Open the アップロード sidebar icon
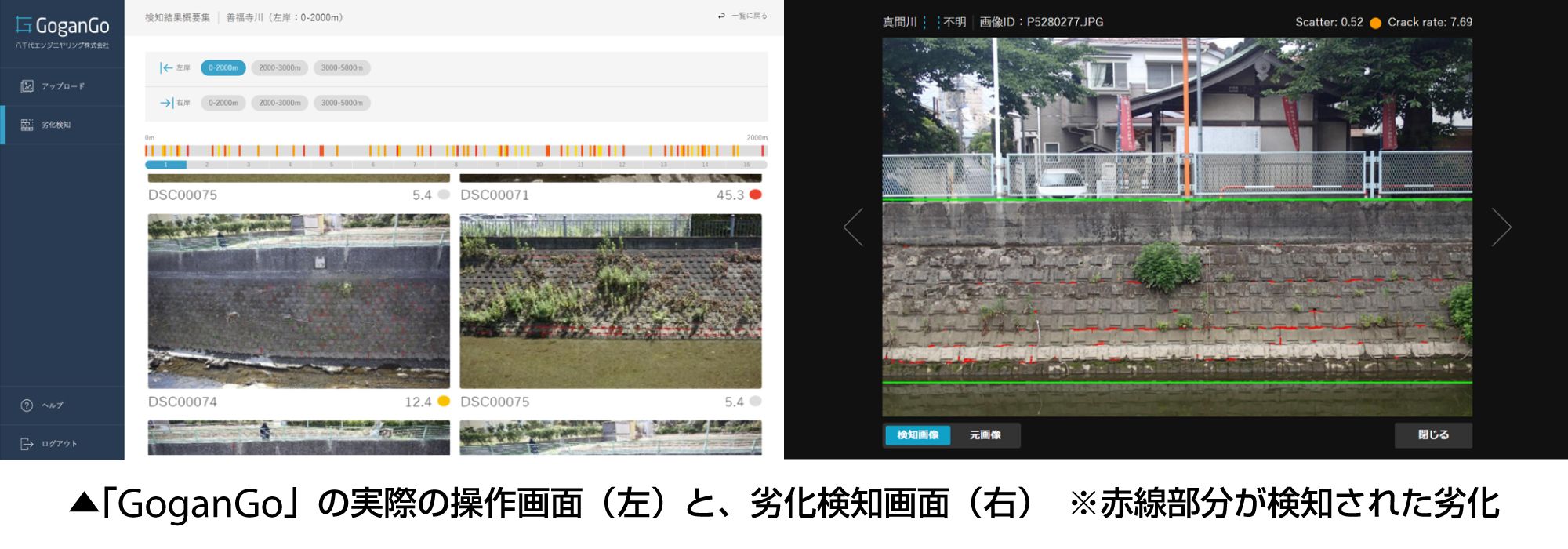The image size is (1568, 549). [x=27, y=86]
